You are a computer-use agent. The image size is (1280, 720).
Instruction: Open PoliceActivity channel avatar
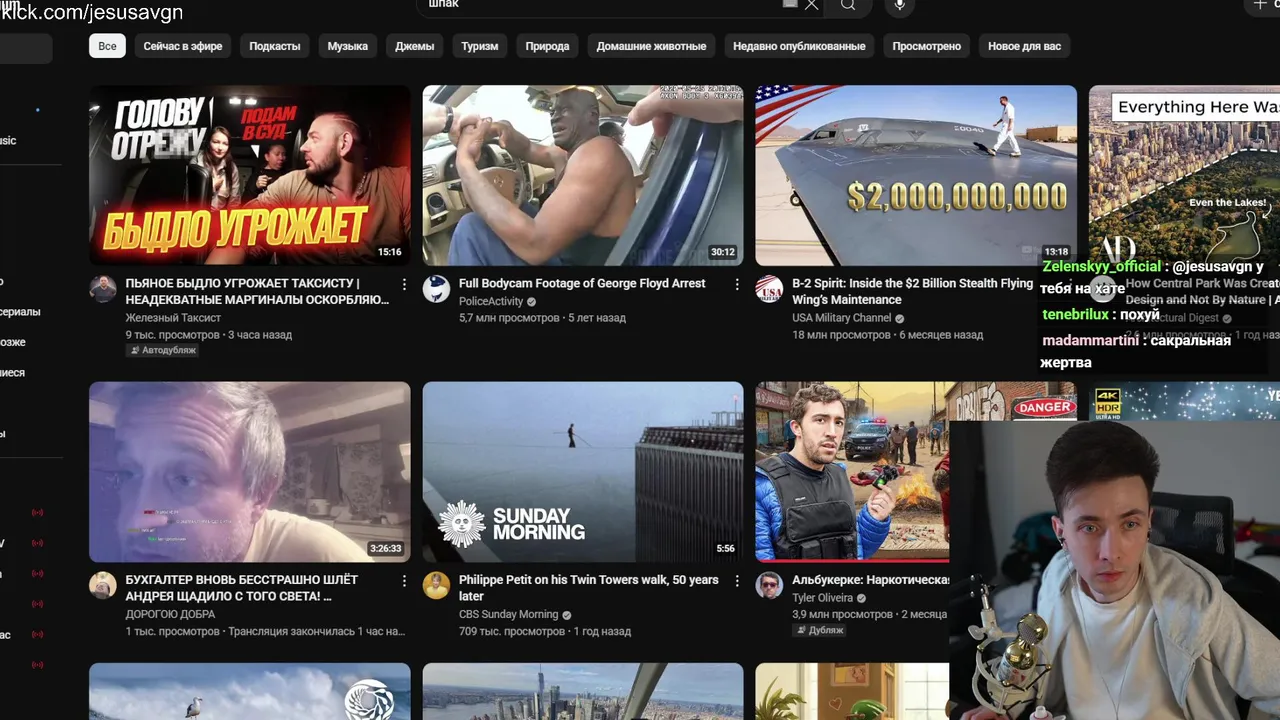click(436, 289)
